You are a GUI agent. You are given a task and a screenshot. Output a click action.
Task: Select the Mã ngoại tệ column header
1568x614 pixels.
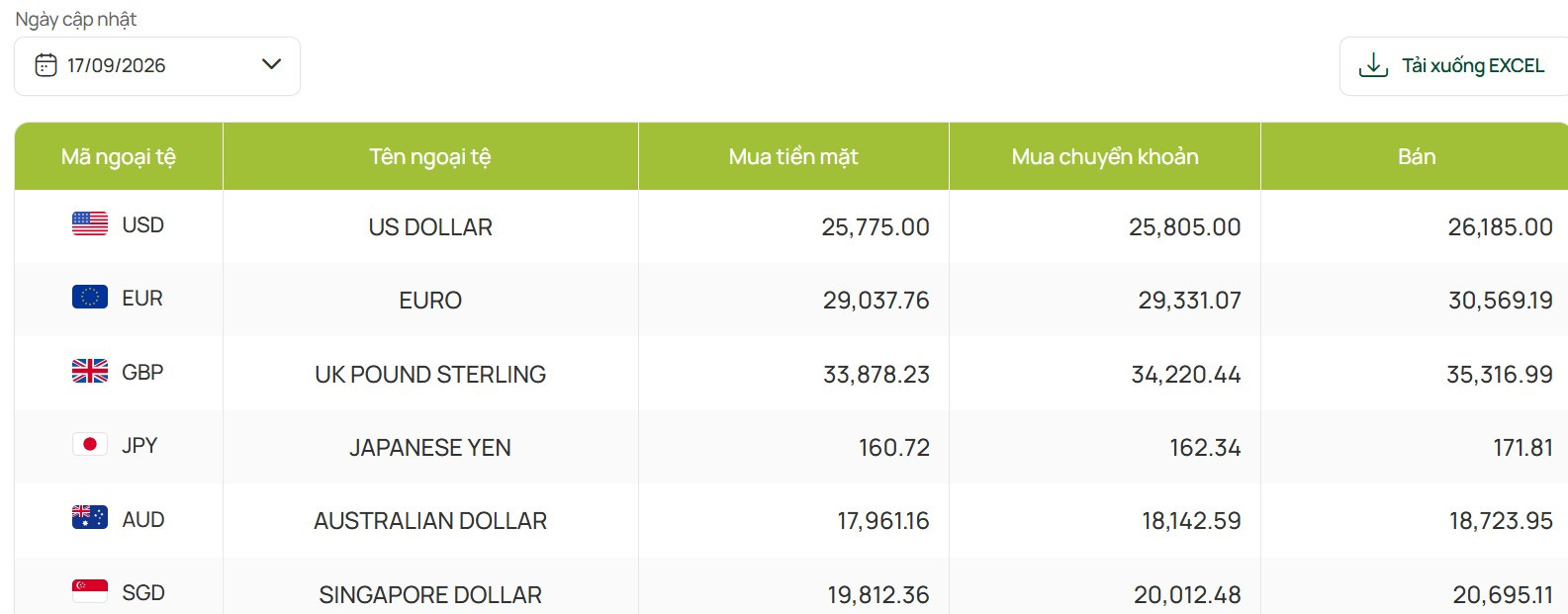(x=119, y=156)
